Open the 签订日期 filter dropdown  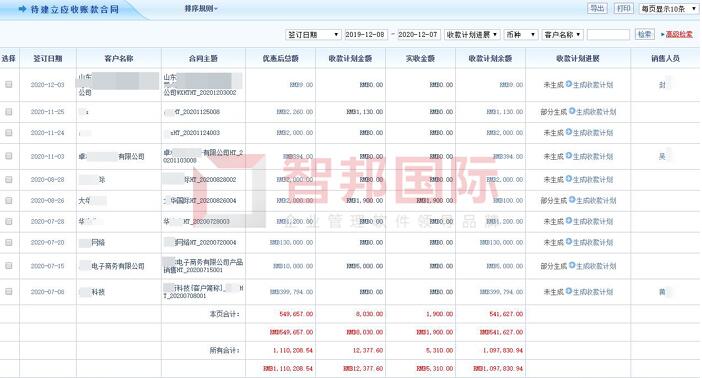click(313, 34)
